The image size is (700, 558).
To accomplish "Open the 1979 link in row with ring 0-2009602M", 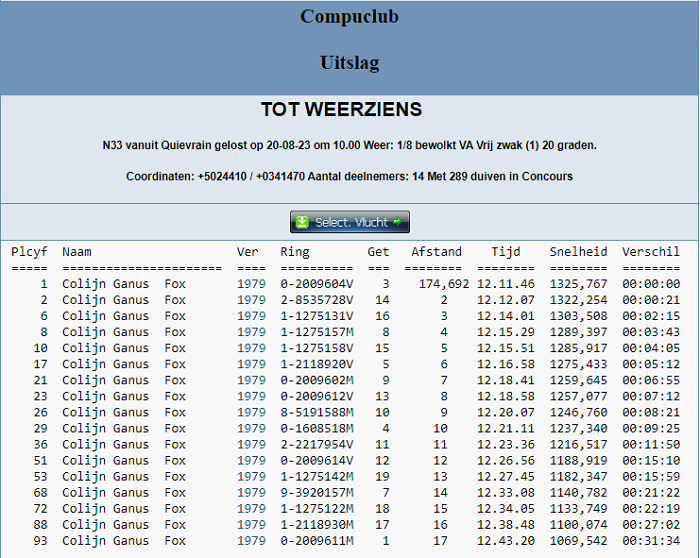I will (251, 380).
